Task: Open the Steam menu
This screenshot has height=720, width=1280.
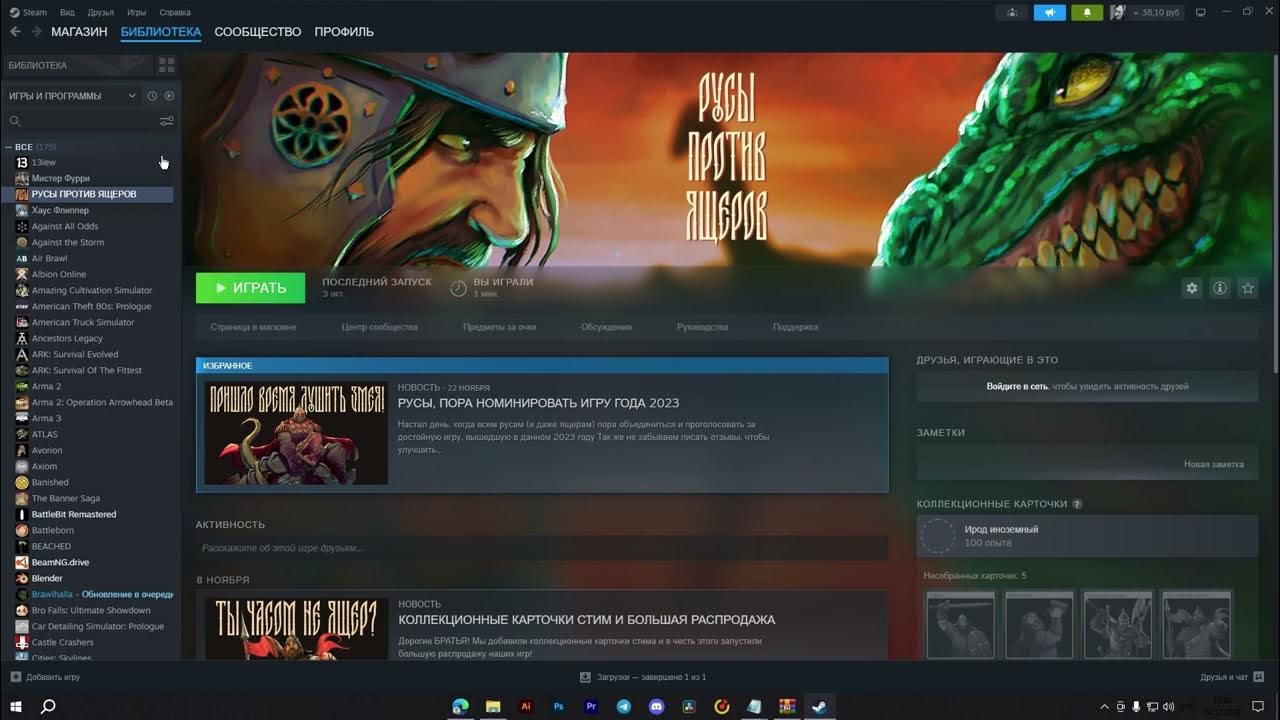Action: (28, 13)
